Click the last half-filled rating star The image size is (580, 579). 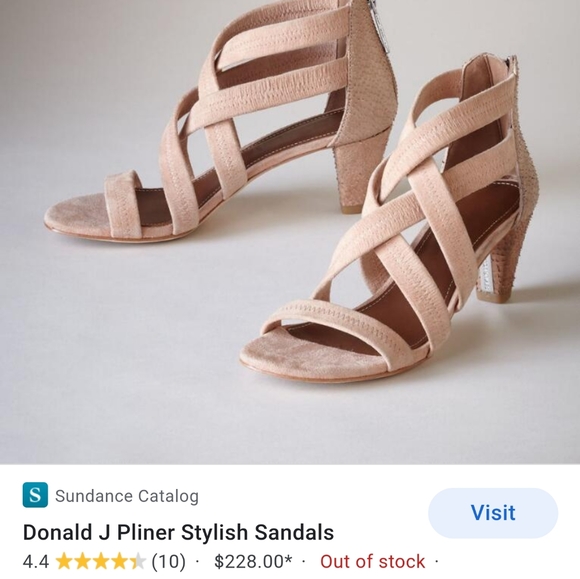(x=137, y=561)
